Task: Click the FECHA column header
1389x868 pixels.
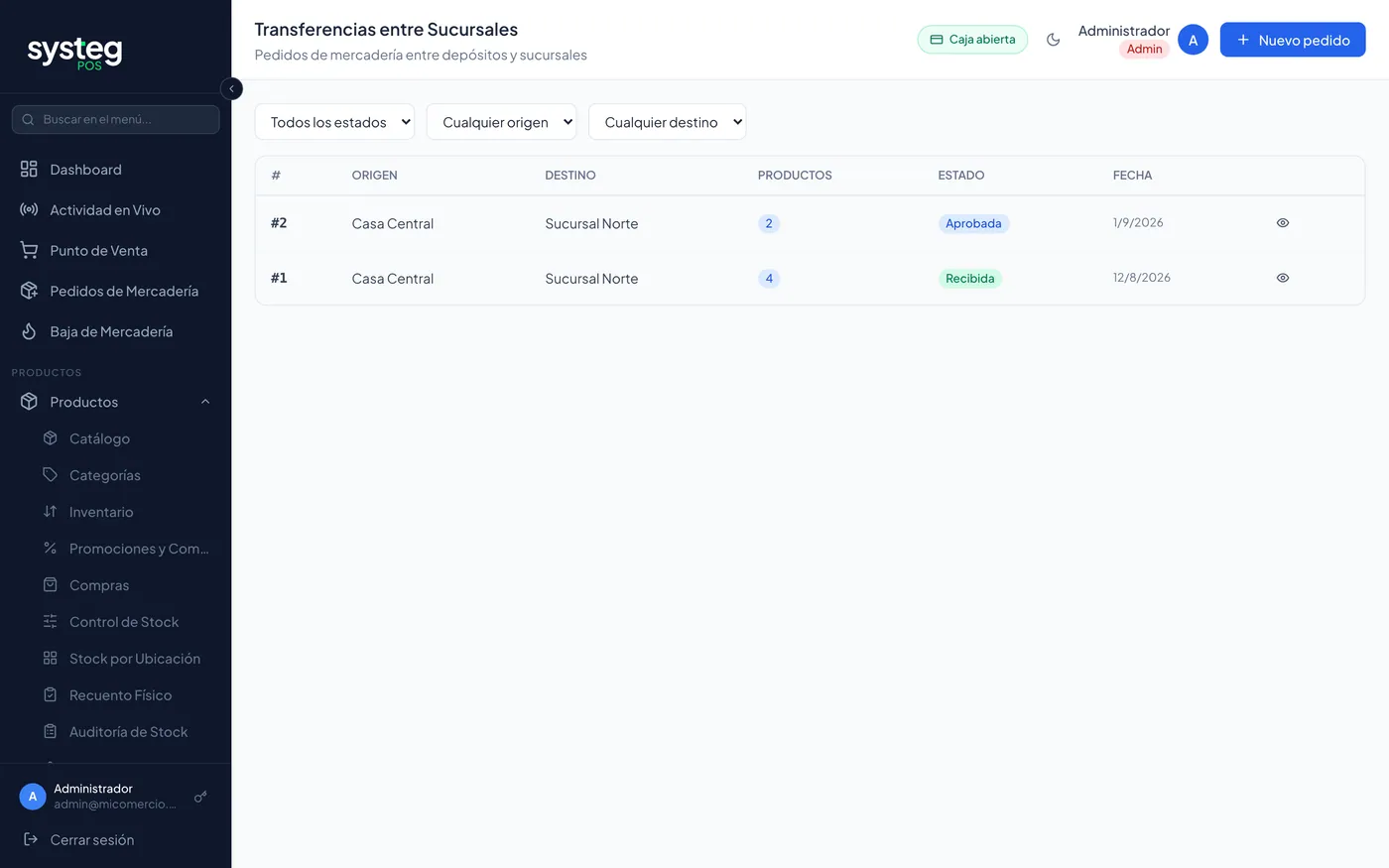Action: [x=1132, y=176]
